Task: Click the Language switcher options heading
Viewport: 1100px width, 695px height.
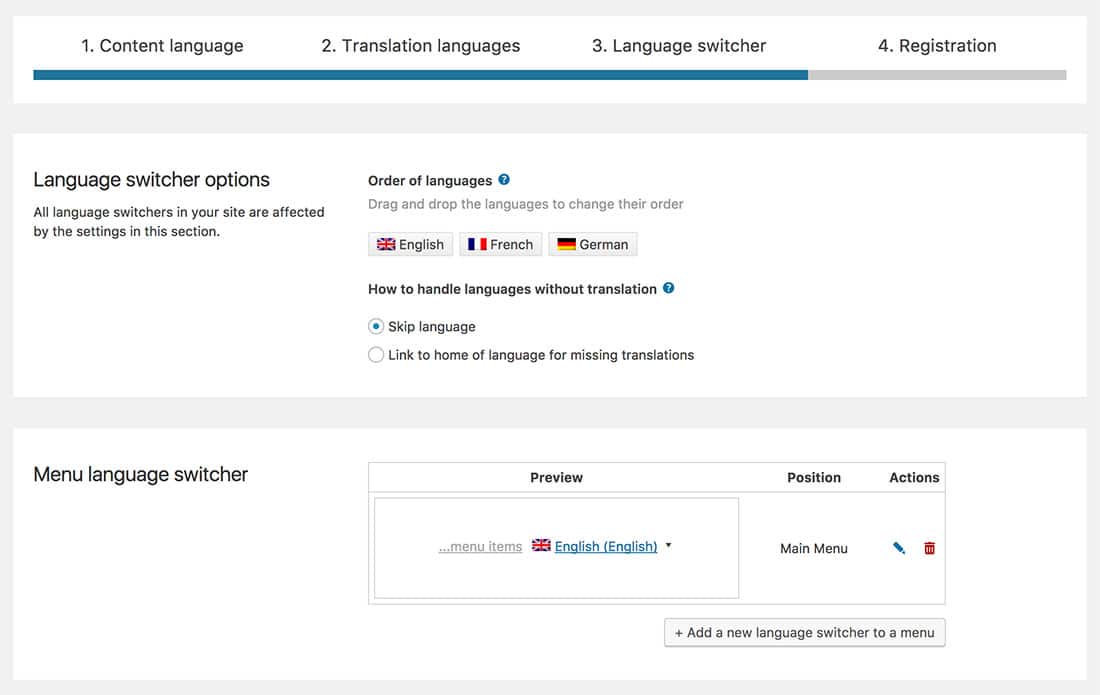Action: pyautogui.click(x=152, y=180)
